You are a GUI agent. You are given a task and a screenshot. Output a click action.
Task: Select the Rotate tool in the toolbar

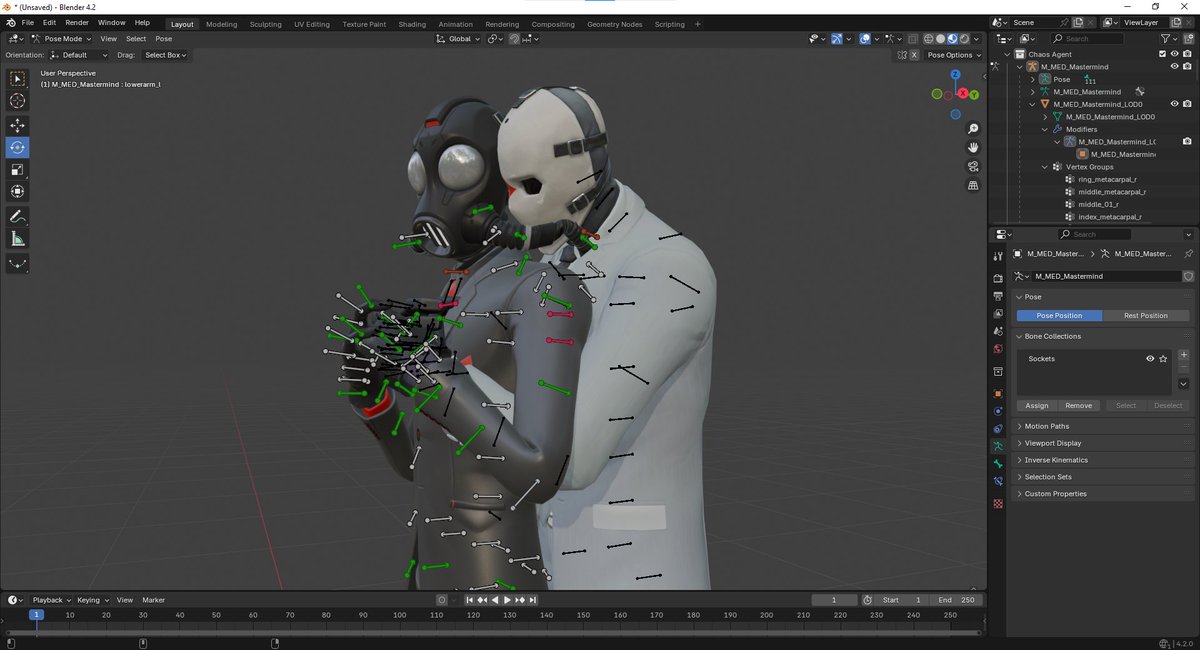point(18,147)
